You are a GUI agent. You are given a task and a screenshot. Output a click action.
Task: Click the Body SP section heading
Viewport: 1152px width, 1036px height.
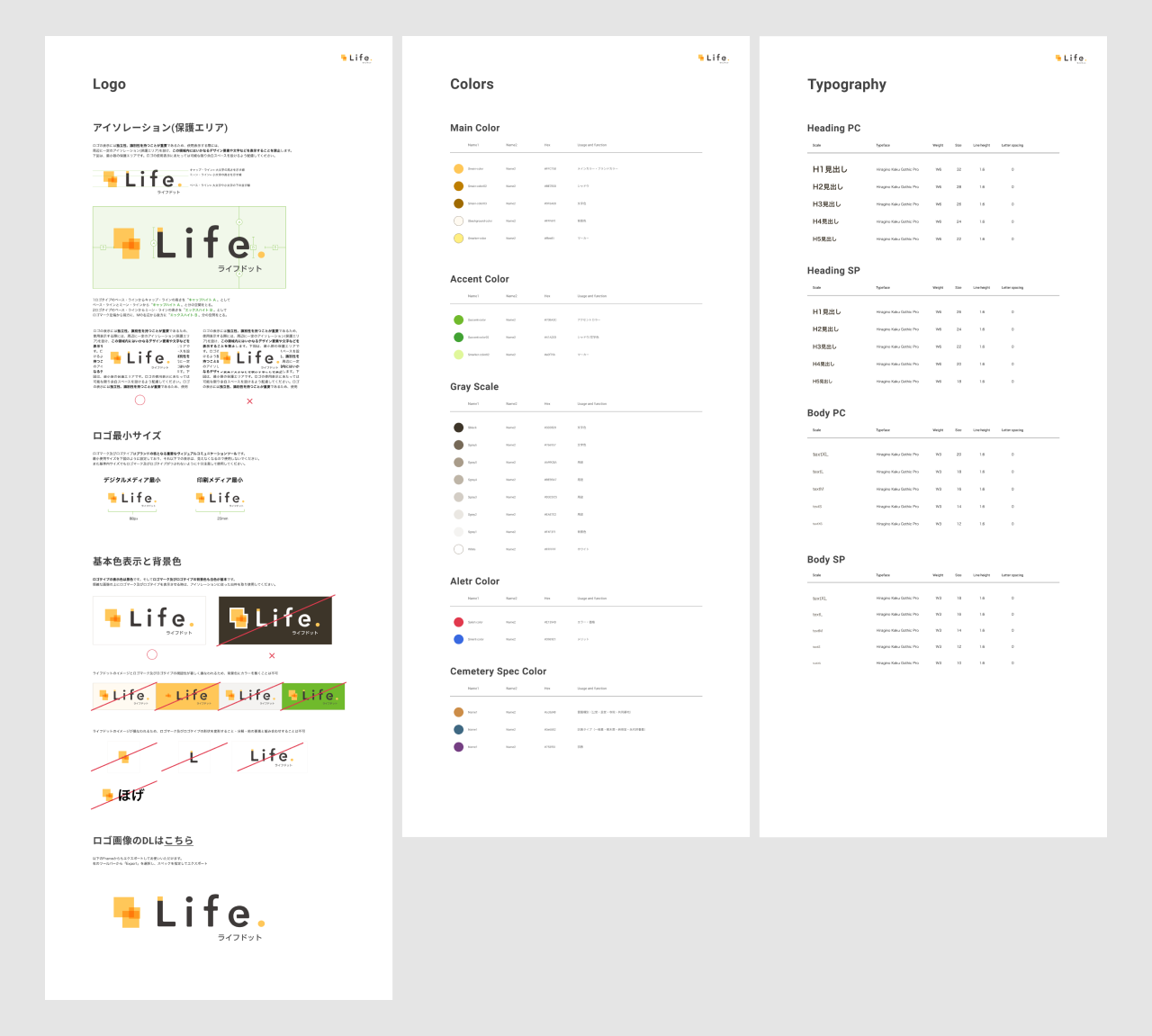point(825,559)
